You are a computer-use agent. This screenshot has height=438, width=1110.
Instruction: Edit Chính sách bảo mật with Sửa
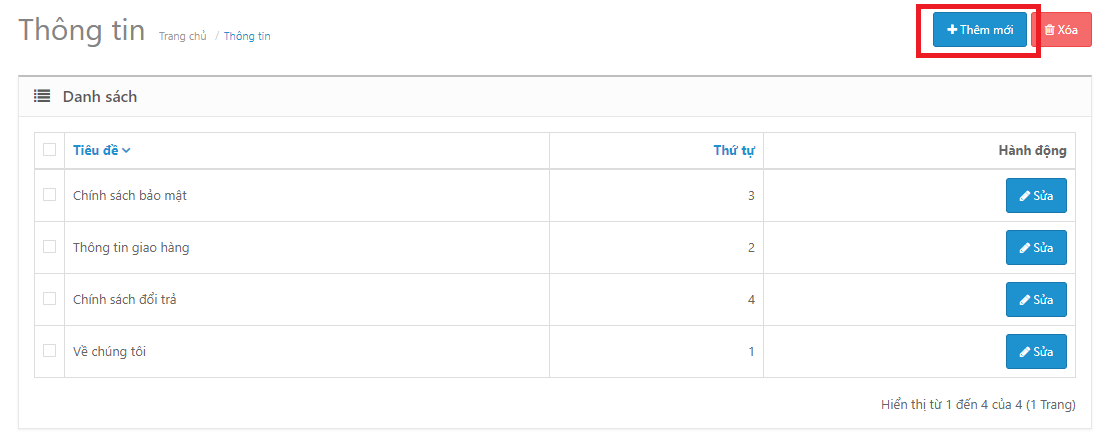click(1036, 196)
